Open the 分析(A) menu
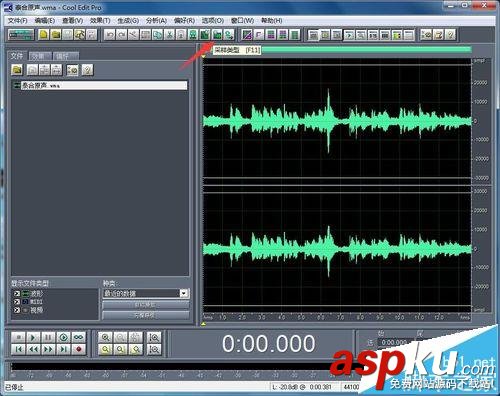This screenshot has width=500, height=396. [x=156, y=21]
